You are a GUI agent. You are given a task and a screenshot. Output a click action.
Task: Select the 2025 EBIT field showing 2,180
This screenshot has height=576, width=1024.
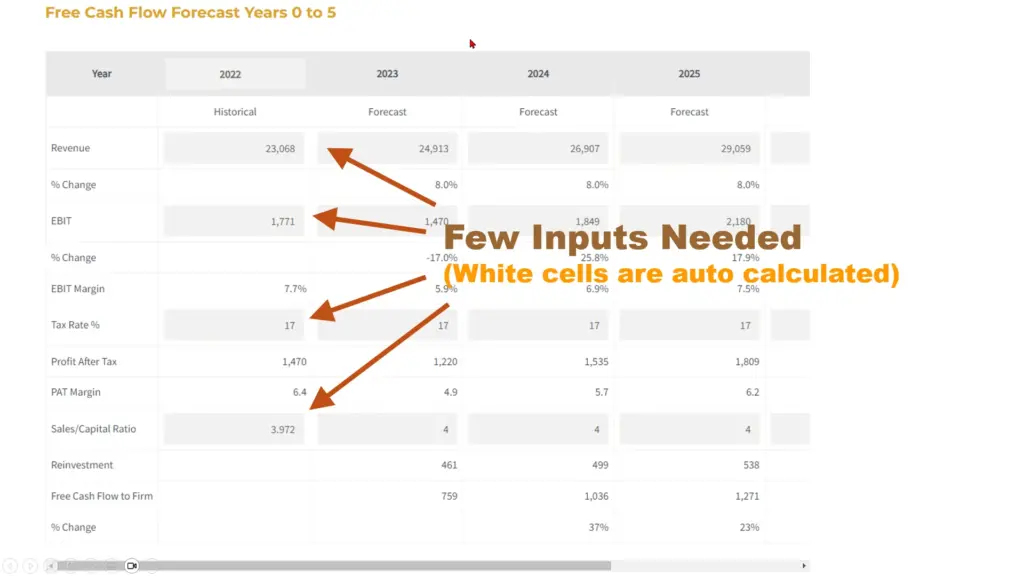(x=689, y=221)
